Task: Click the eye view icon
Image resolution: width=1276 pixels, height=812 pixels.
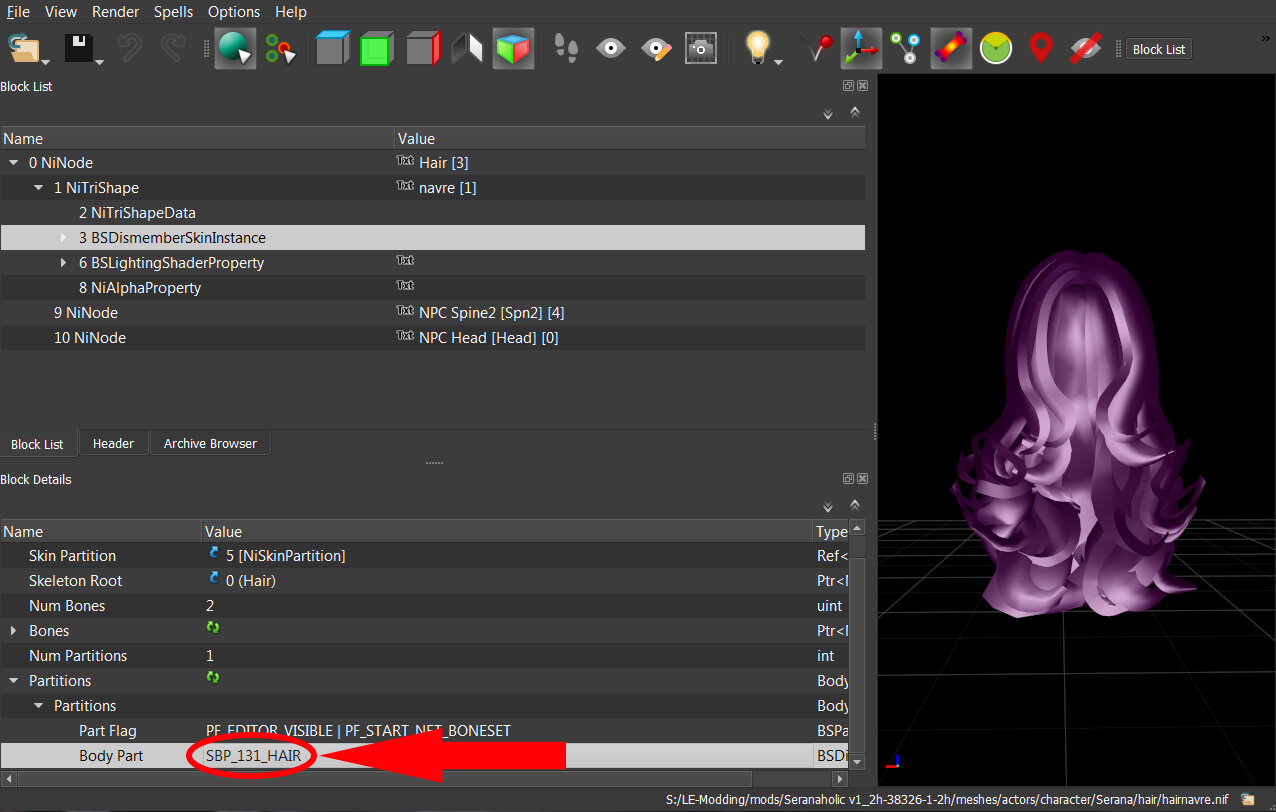Action: 610,48
